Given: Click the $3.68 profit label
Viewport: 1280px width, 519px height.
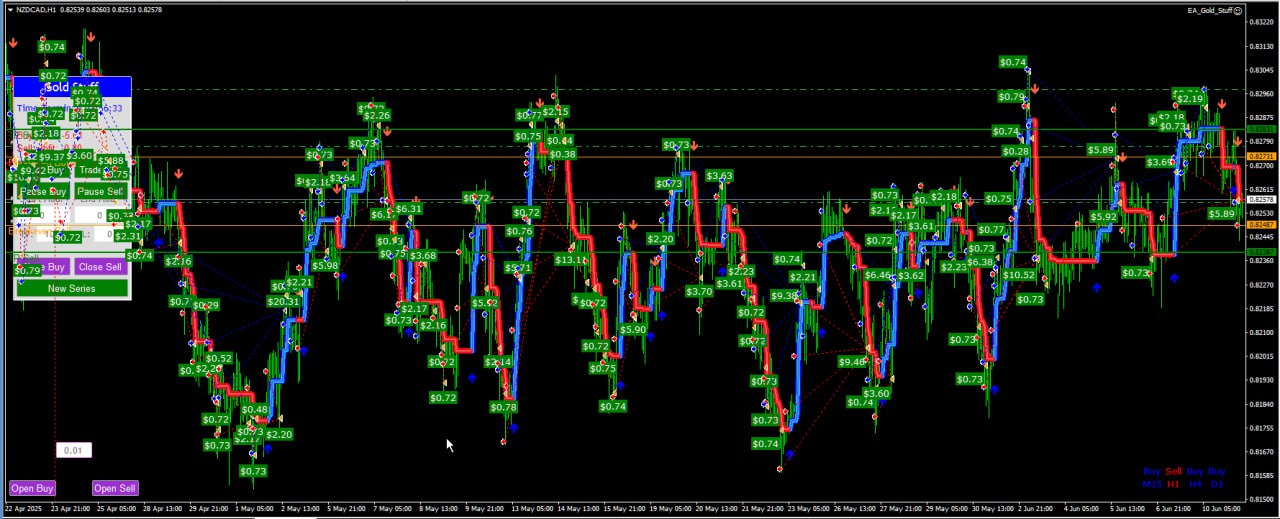Looking at the screenshot, I should (x=423, y=256).
